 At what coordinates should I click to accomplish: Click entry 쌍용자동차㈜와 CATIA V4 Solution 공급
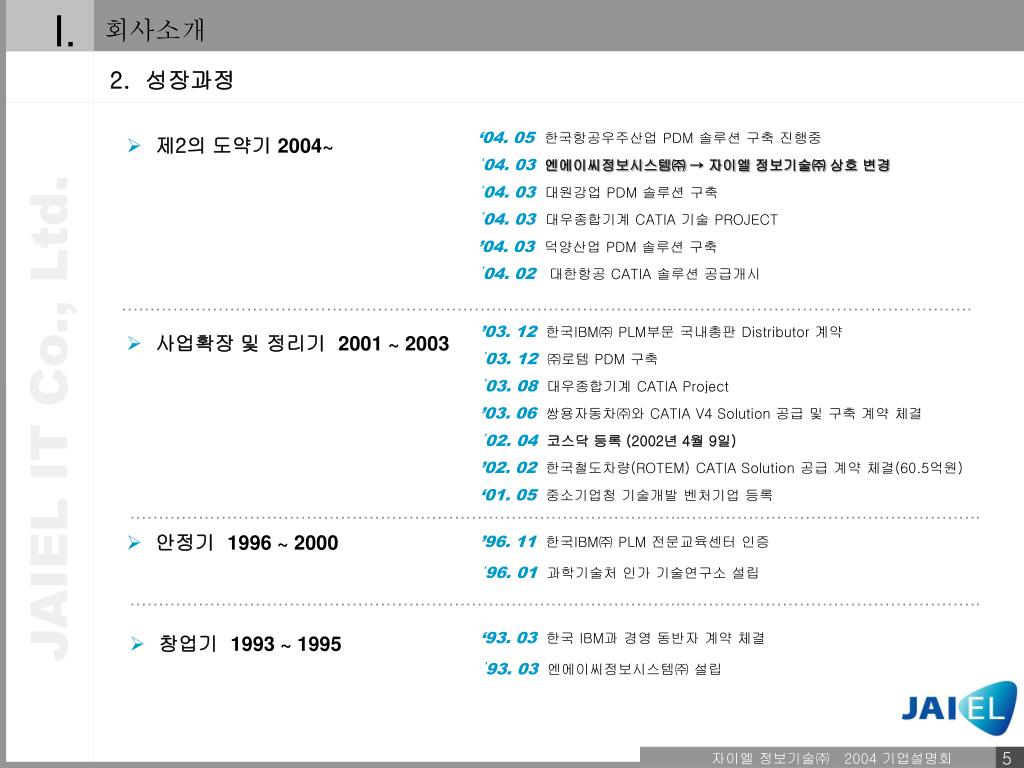pyautogui.click(x=733, y=413)
